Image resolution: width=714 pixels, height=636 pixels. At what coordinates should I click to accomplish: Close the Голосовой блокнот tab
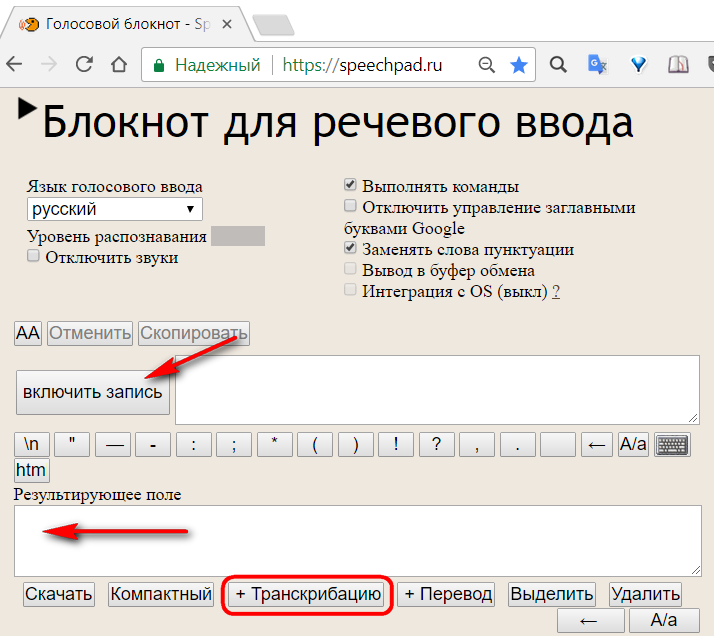227,24
